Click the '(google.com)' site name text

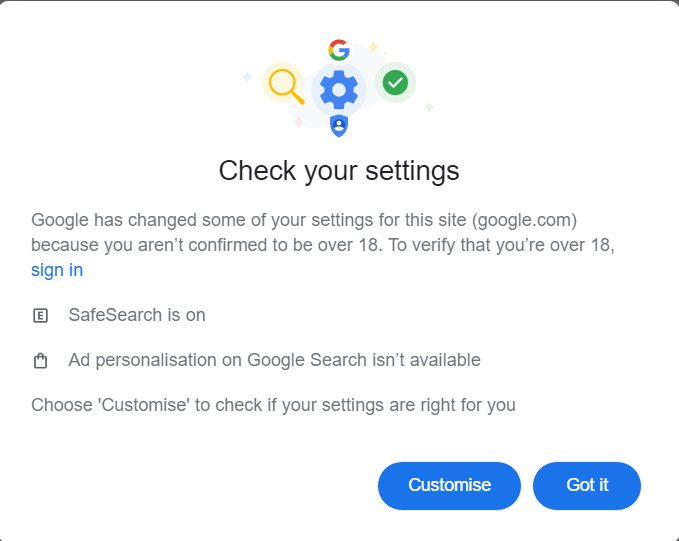524,219
